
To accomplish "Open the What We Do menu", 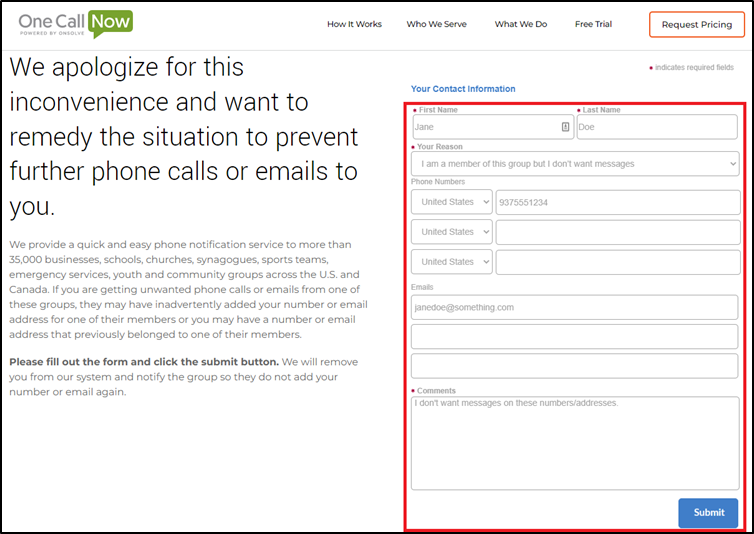I will pos(520,24).
